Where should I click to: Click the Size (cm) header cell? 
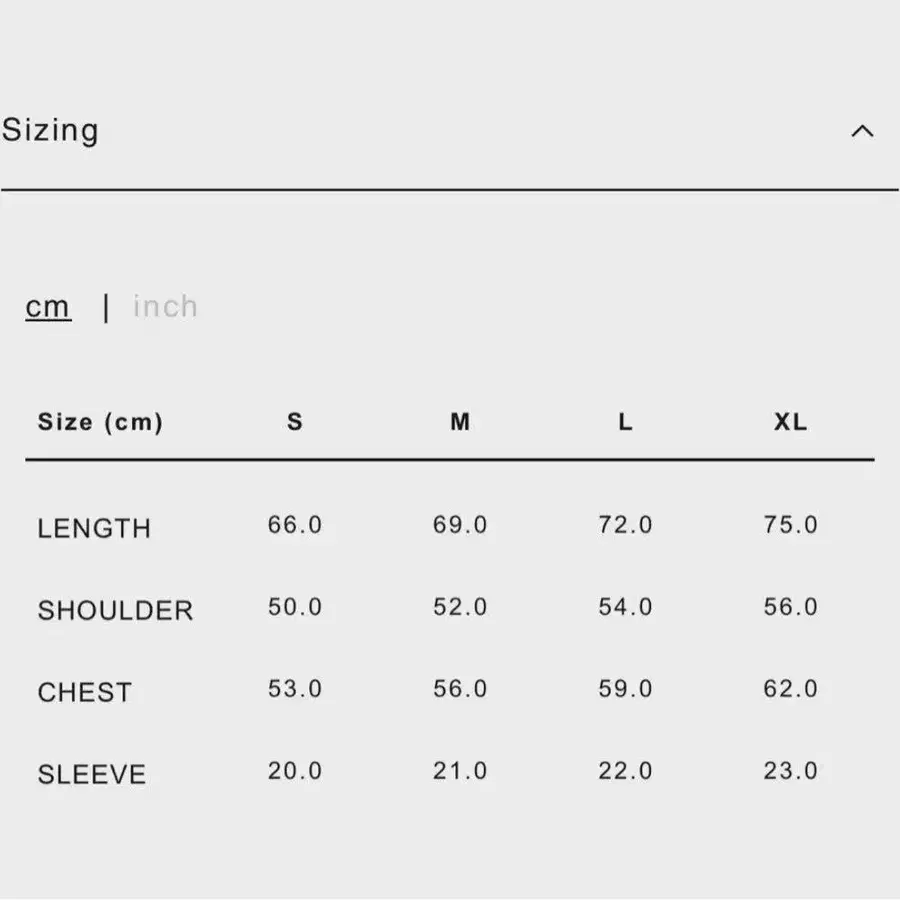coord(100,422)
